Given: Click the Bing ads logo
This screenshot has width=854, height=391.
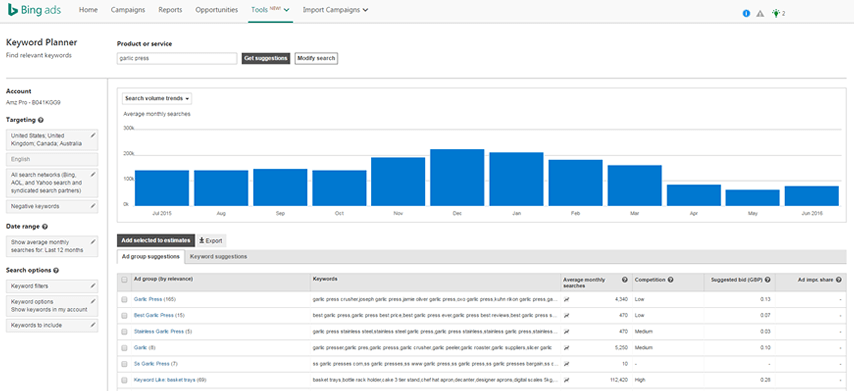Looking at the screenshot, I should [x=34, y=10].
